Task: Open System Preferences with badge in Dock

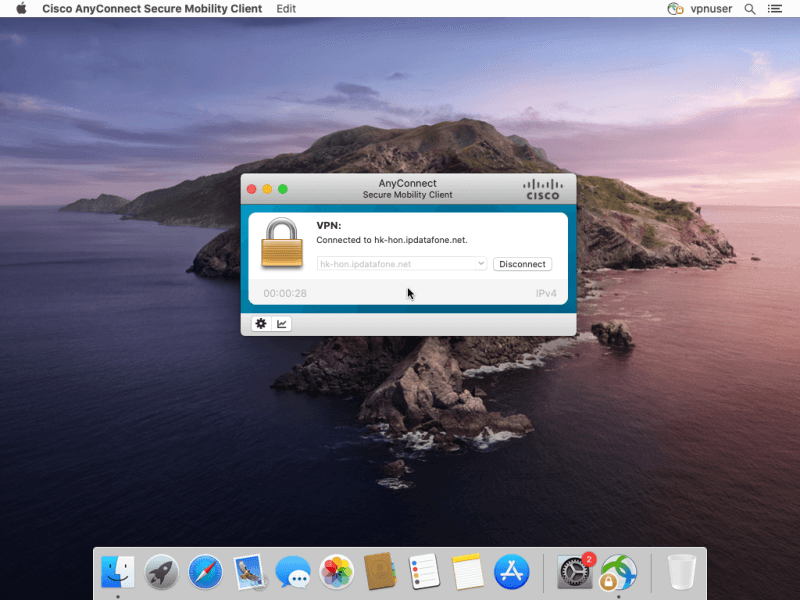Action: pyautogui.click(x=575, y=572)
